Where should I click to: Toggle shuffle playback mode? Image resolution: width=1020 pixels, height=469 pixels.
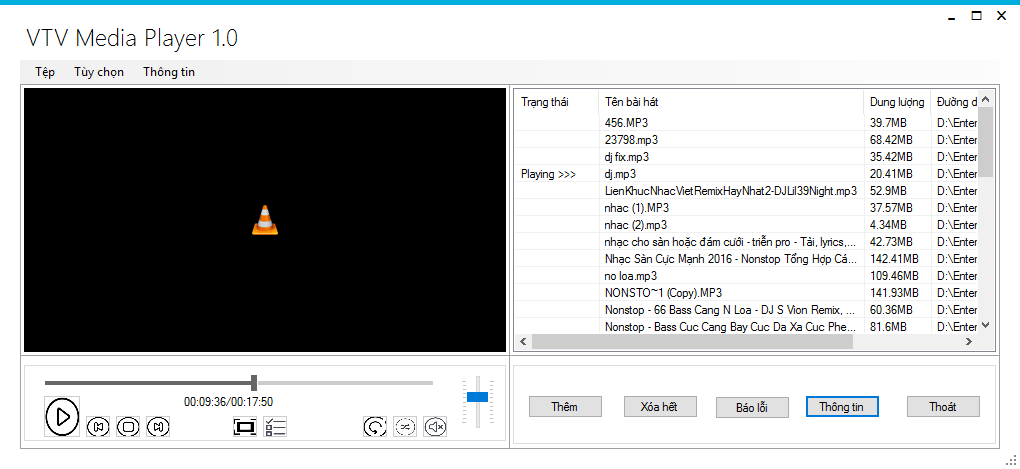coord(404,427)
